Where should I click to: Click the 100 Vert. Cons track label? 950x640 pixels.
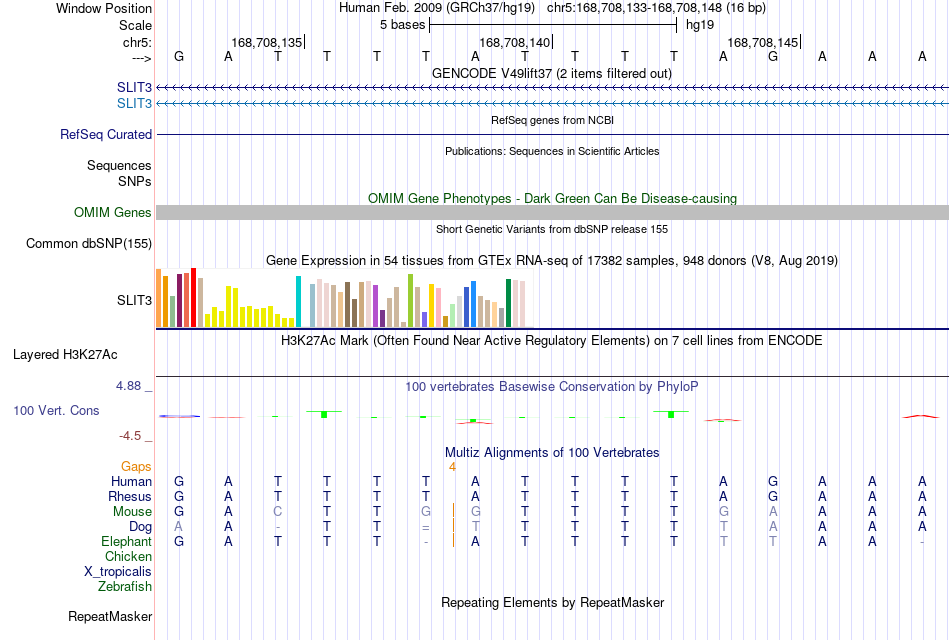(56, 411)
